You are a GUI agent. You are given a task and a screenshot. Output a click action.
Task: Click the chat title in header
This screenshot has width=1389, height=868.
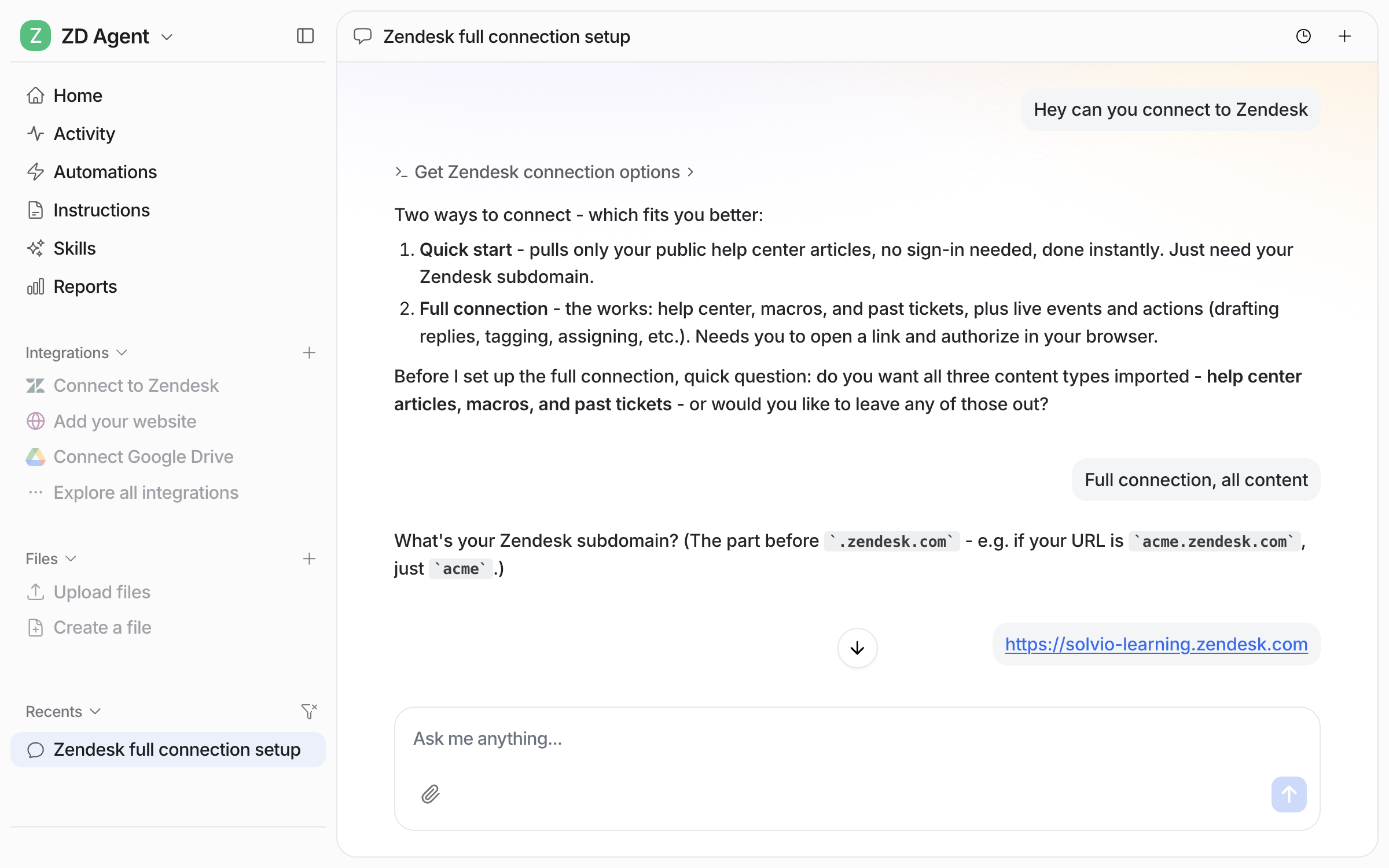pos(506,36)
